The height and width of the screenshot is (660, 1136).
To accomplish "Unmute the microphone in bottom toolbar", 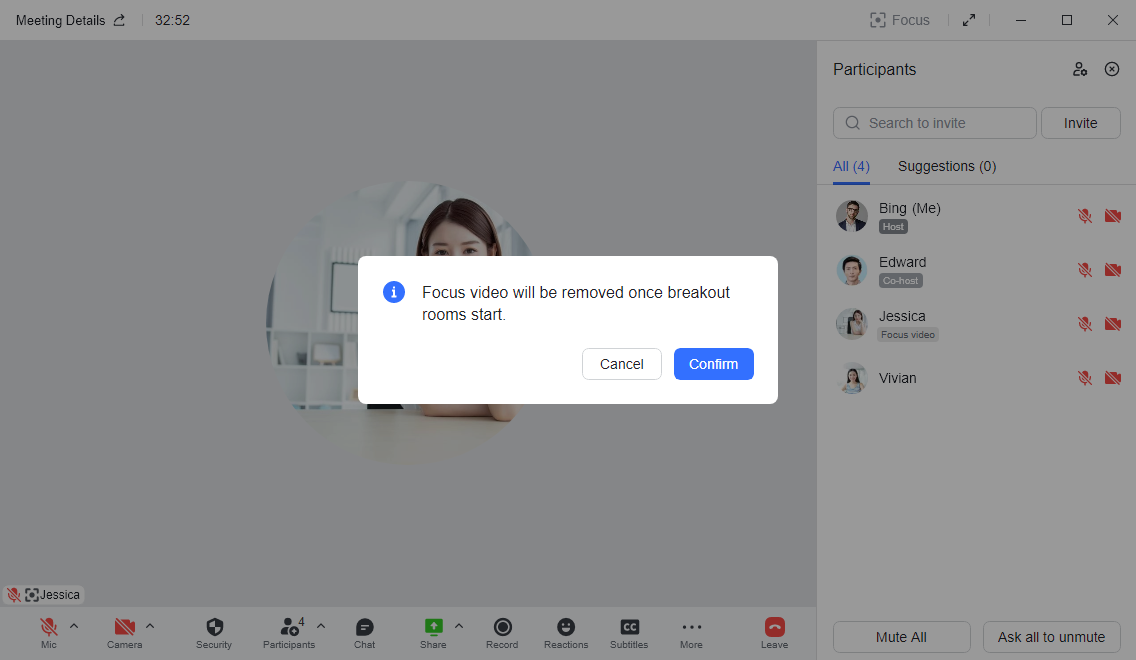I will [x=48, y=628].
